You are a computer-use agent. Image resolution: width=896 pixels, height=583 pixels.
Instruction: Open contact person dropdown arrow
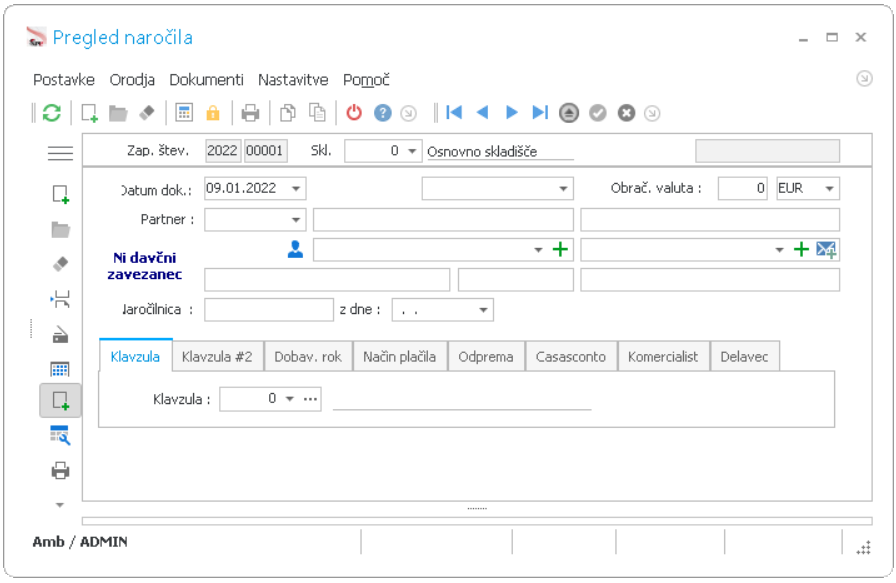538,250
